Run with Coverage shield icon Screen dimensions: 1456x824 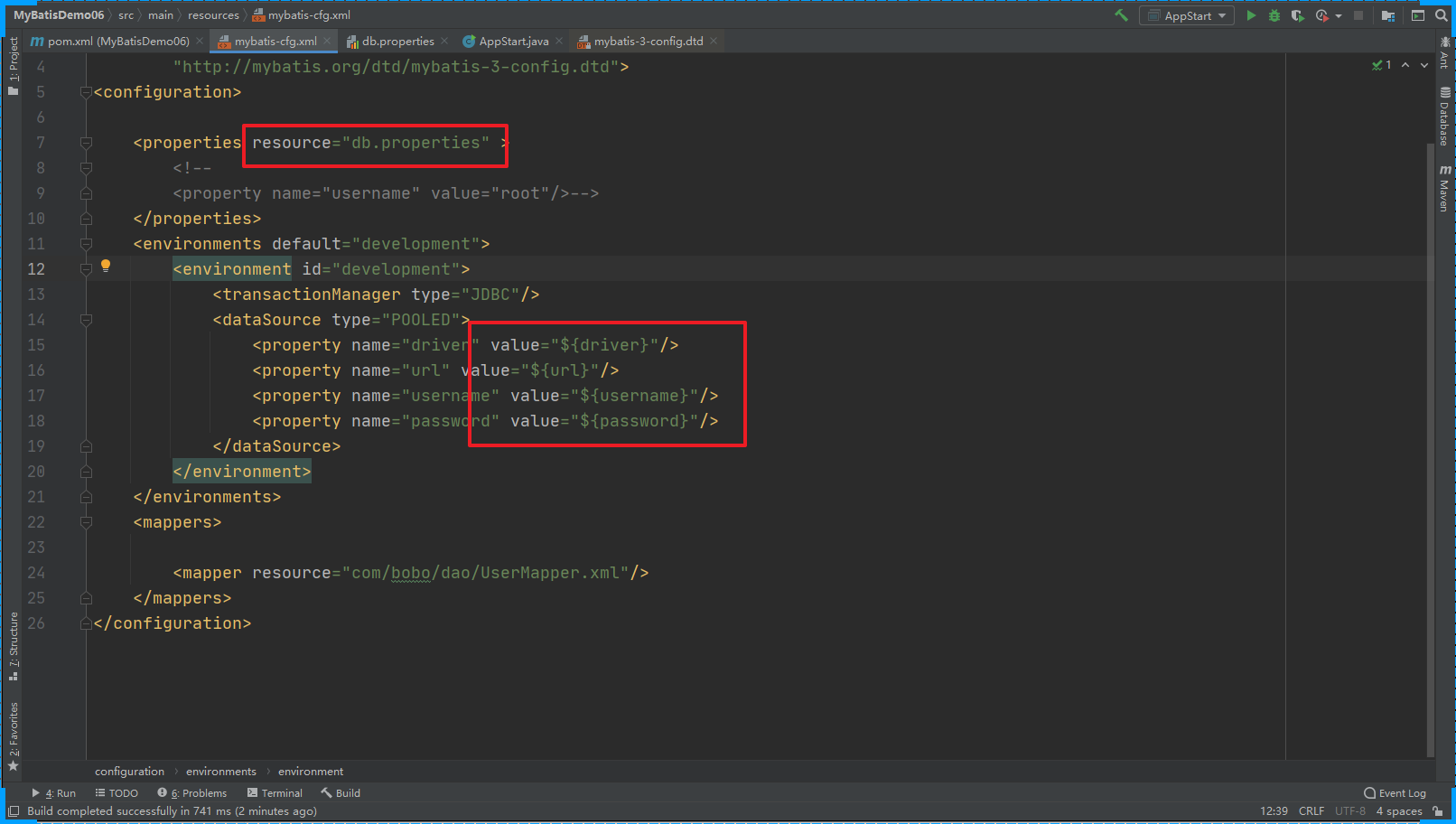(x=1298, y=15)
